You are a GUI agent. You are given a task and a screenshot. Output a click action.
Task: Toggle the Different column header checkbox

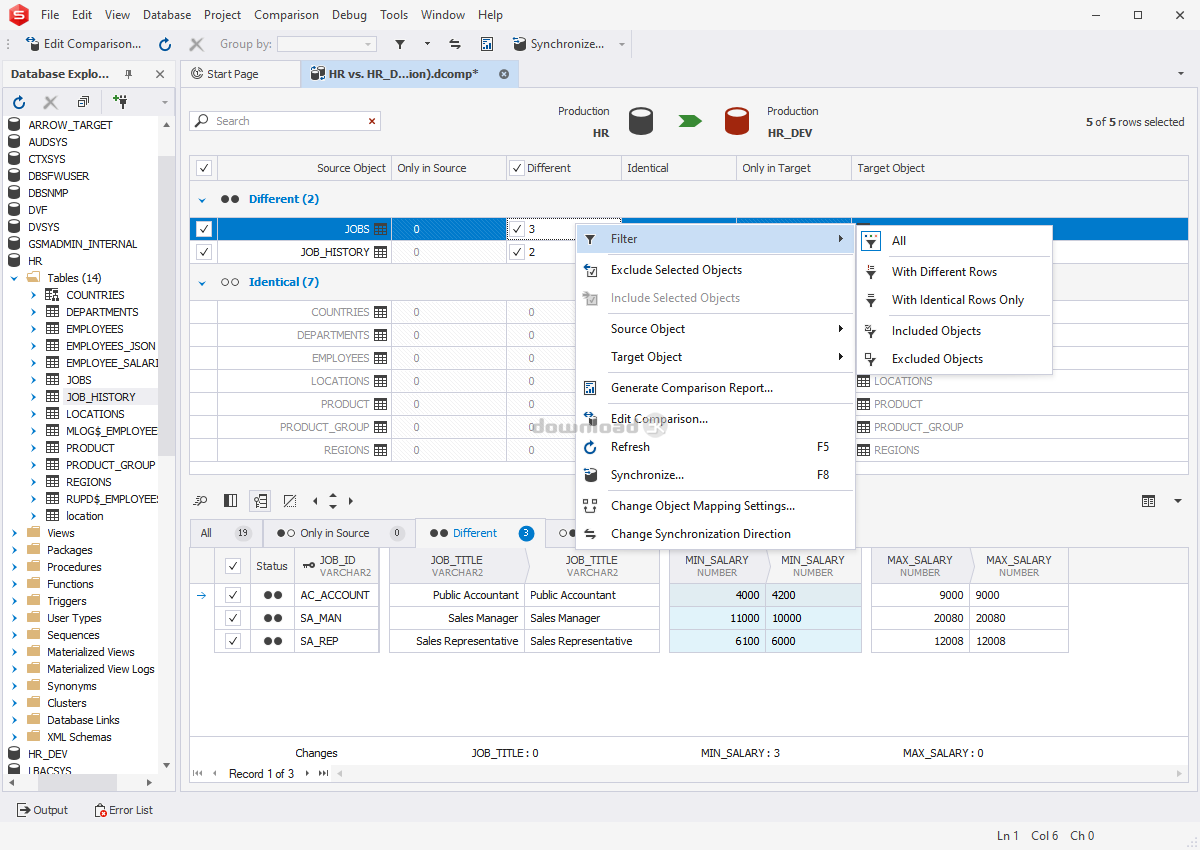point(517,168)
